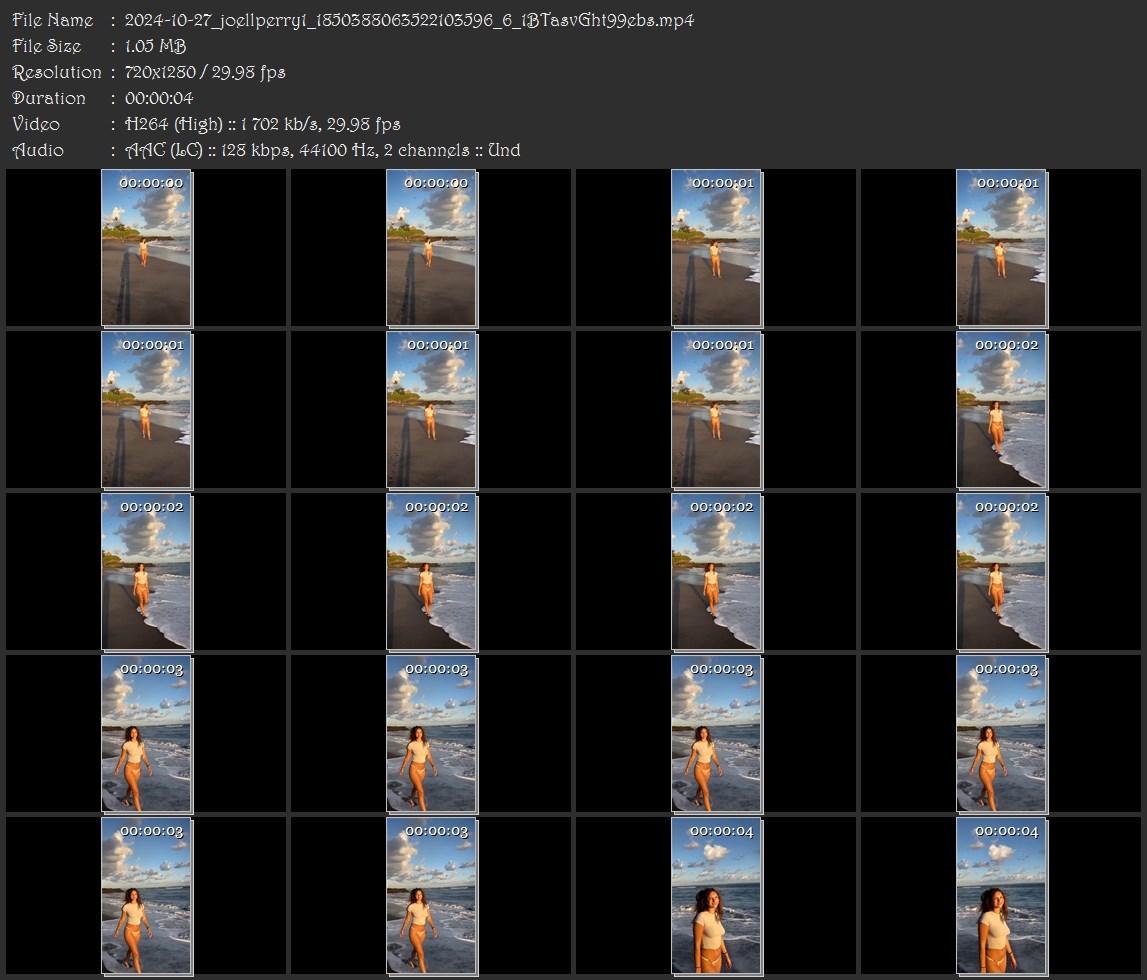Open the first close-up thumbnail stamped 00:00:04
The image size is (1147, 980).
(x=717, y=896)
